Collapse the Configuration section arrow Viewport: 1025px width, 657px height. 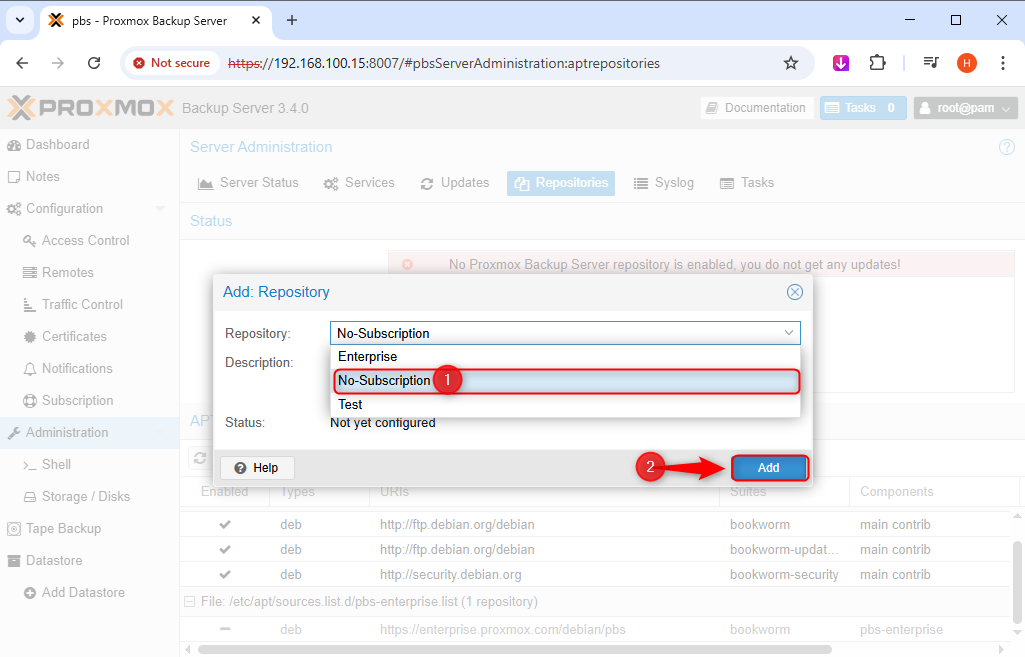pyautogui.click(x=160, y=209)
